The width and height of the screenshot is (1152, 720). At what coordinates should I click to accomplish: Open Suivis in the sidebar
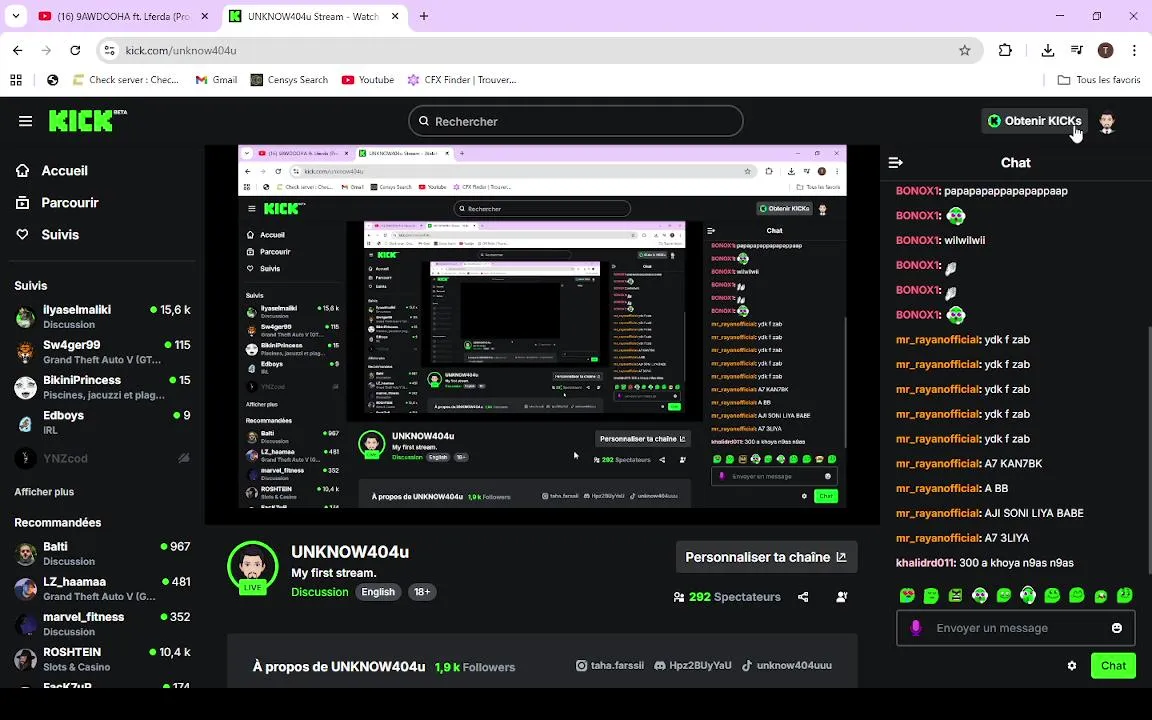[x=47, y=235]
